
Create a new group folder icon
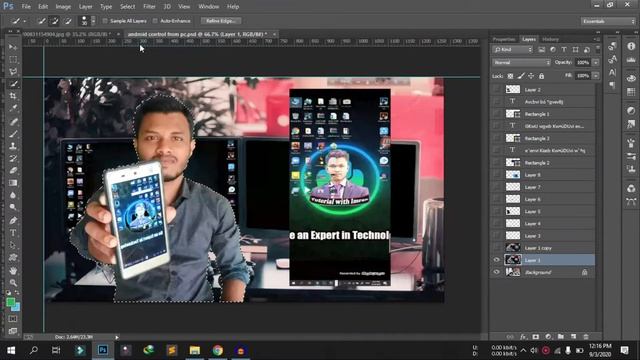[x=561, y=337]
